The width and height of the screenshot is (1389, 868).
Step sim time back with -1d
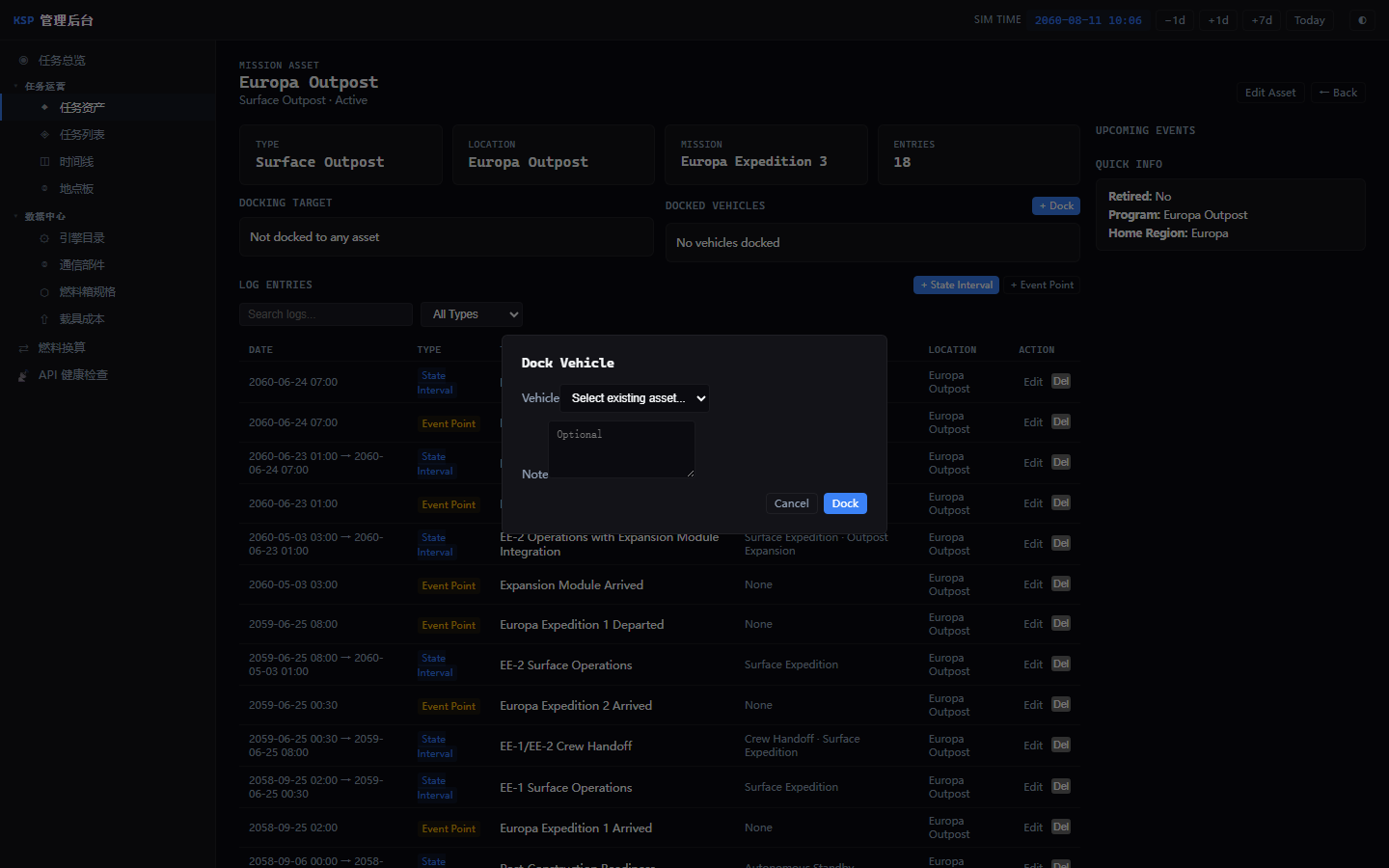(x=1175, y=20)
